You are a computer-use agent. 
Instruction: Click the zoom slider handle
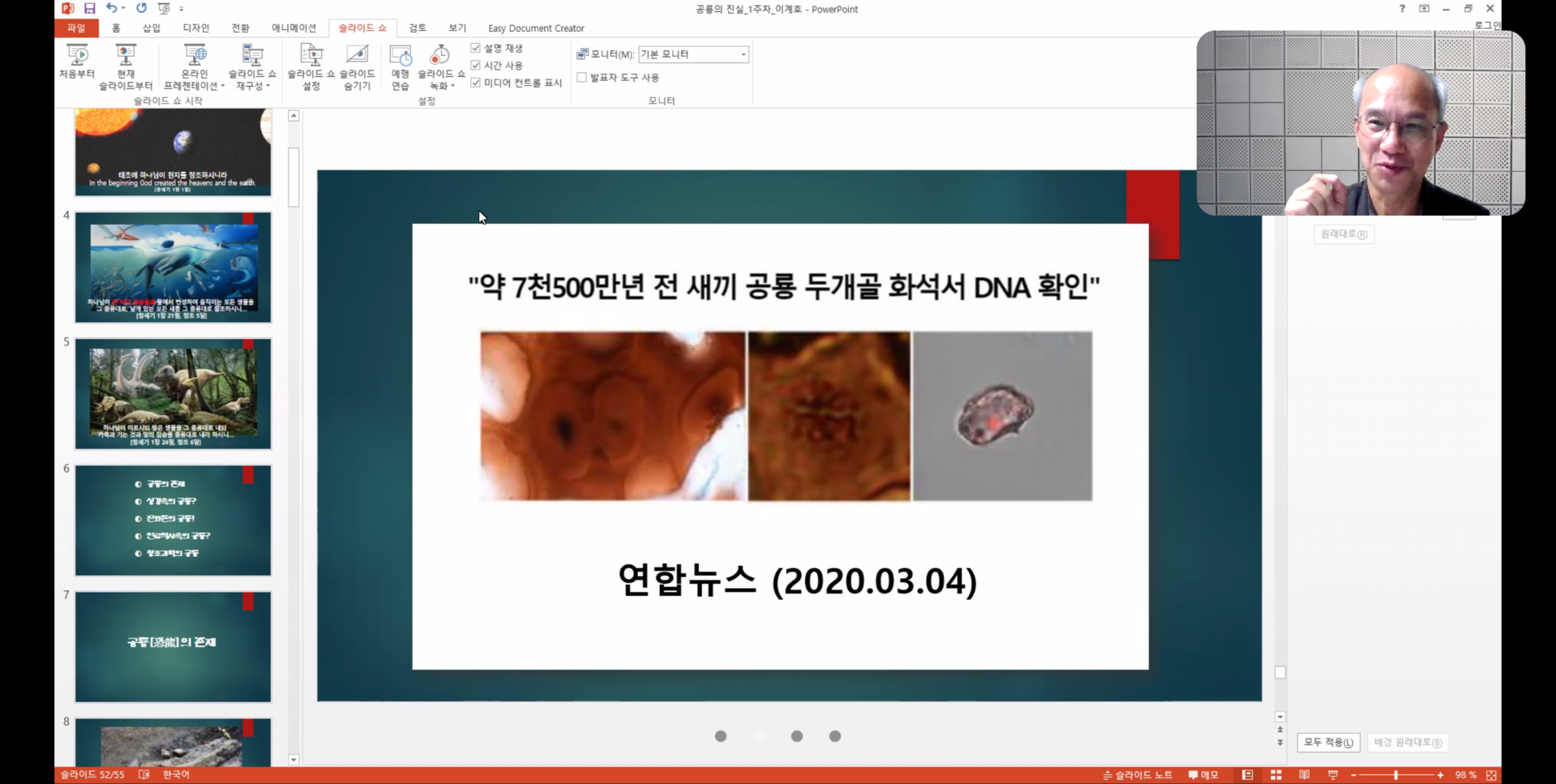[x=1395, y=775]
